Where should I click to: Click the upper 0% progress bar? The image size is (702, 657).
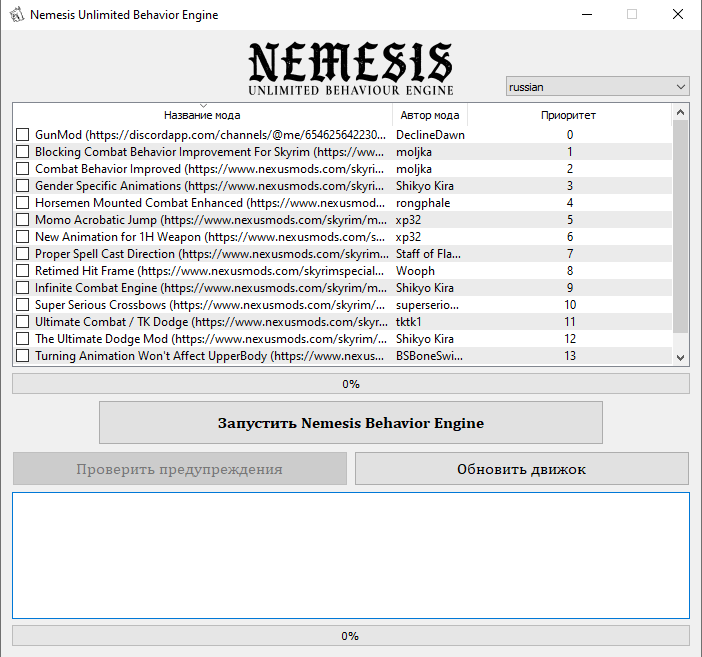click(x=350, y=384)
